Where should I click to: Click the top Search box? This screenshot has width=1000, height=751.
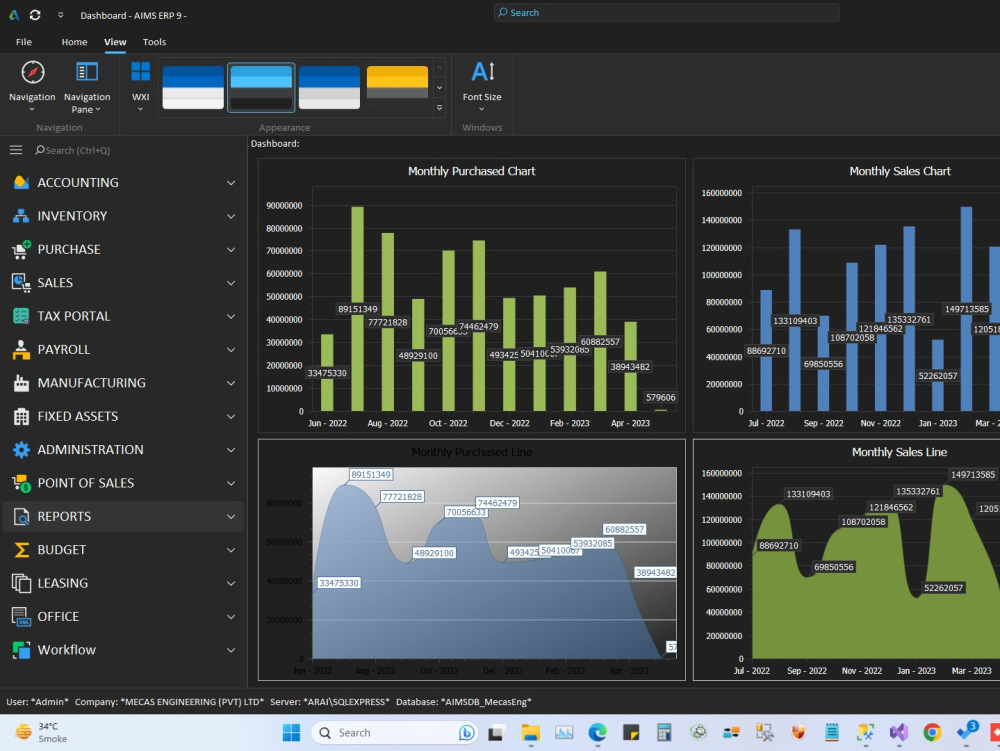tap(666, 13)
